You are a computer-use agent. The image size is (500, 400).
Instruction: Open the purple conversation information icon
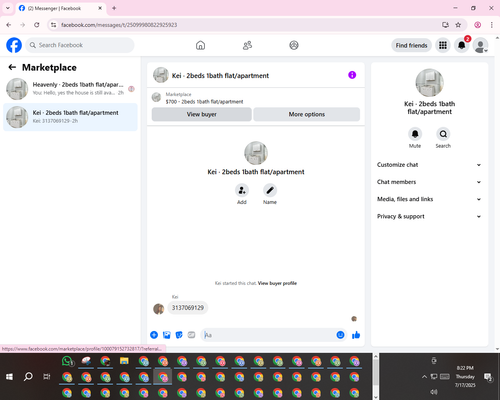(x=352, y=75)
